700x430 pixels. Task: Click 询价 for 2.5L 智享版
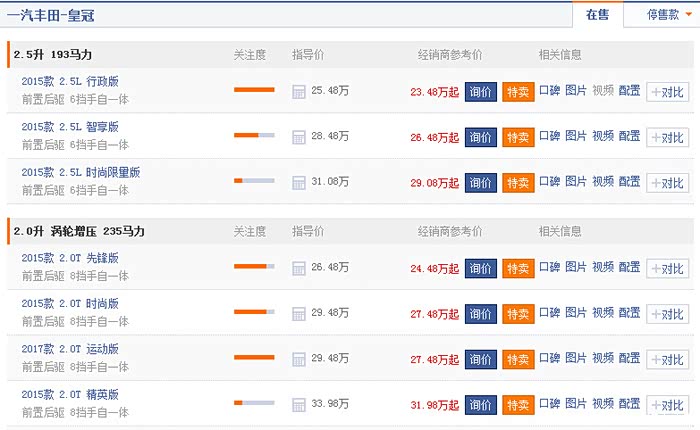click(481, 138)
